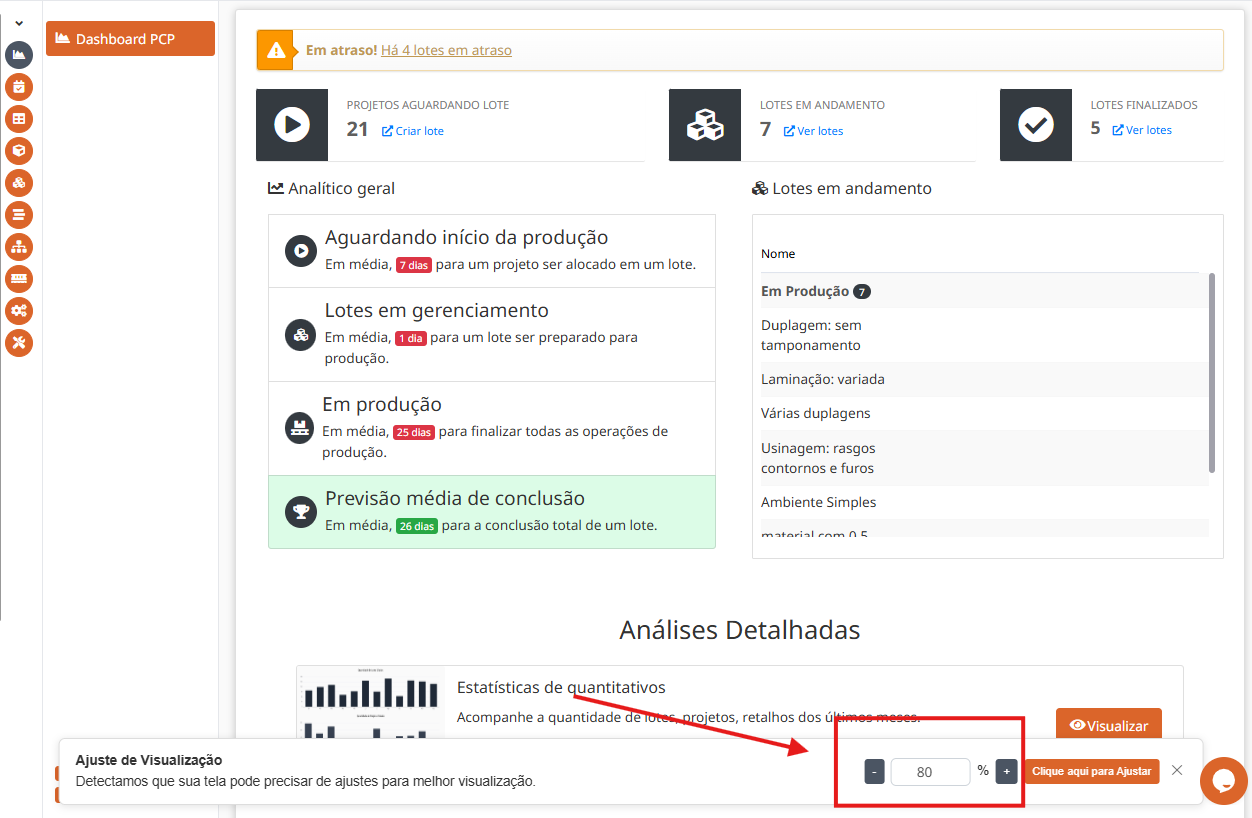The width and height of the screenshot is (1252, 818).
Task: Open the orange chat support bubble
Action: [1223, 781]
